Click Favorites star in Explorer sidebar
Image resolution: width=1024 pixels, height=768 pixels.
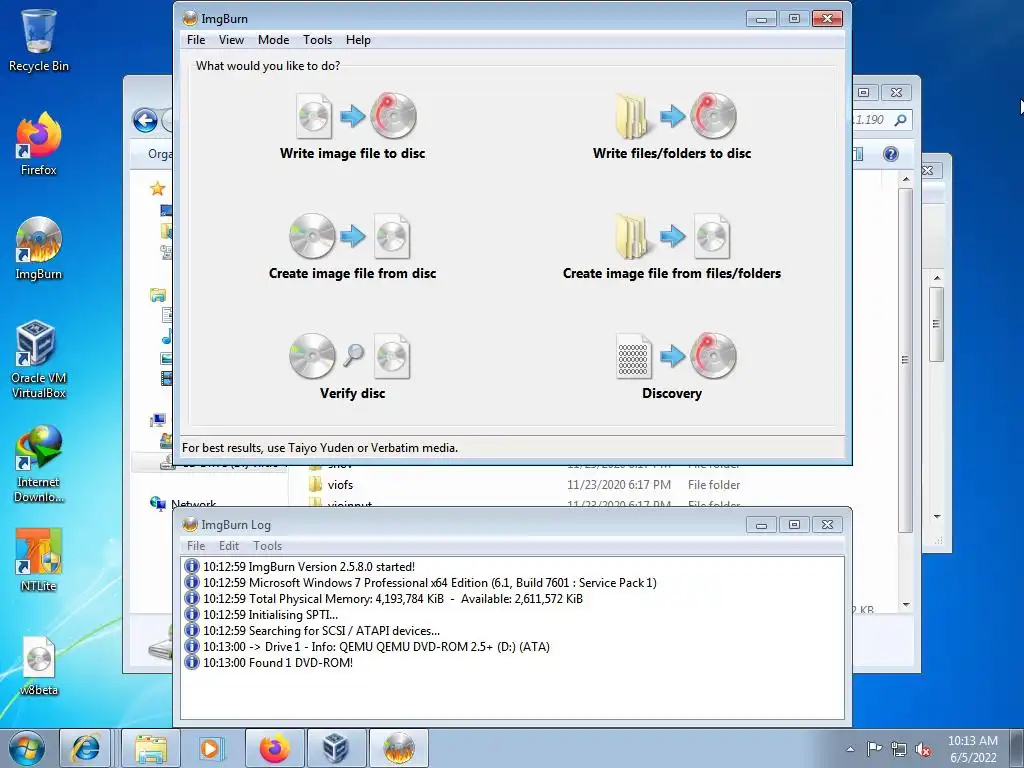point(157,189)
